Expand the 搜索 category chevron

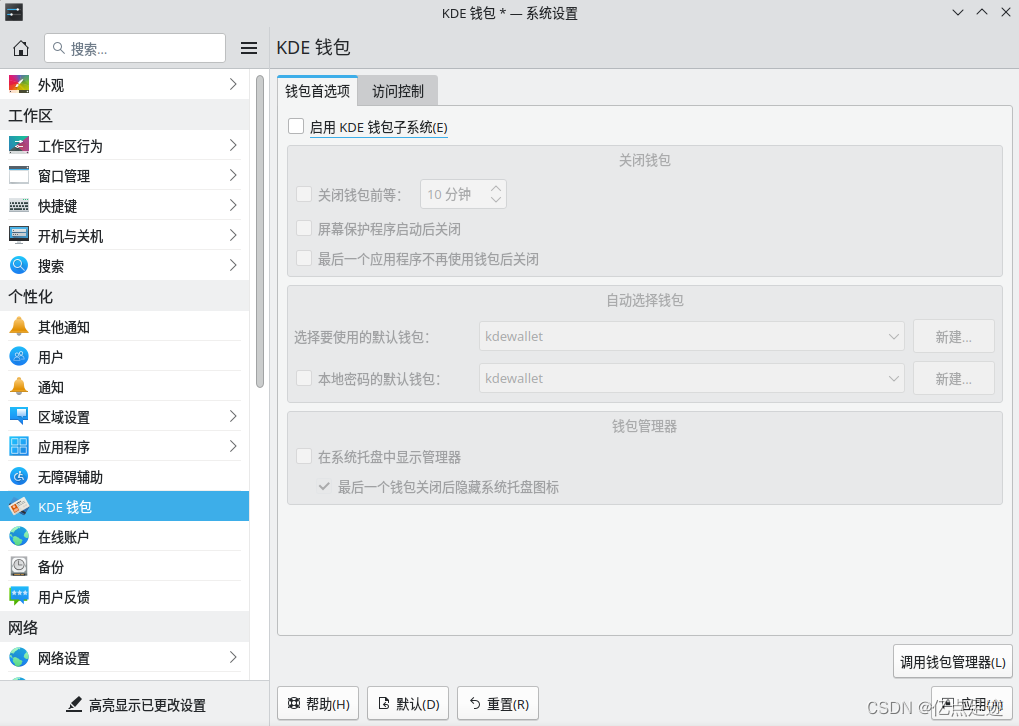click(233, 265)
